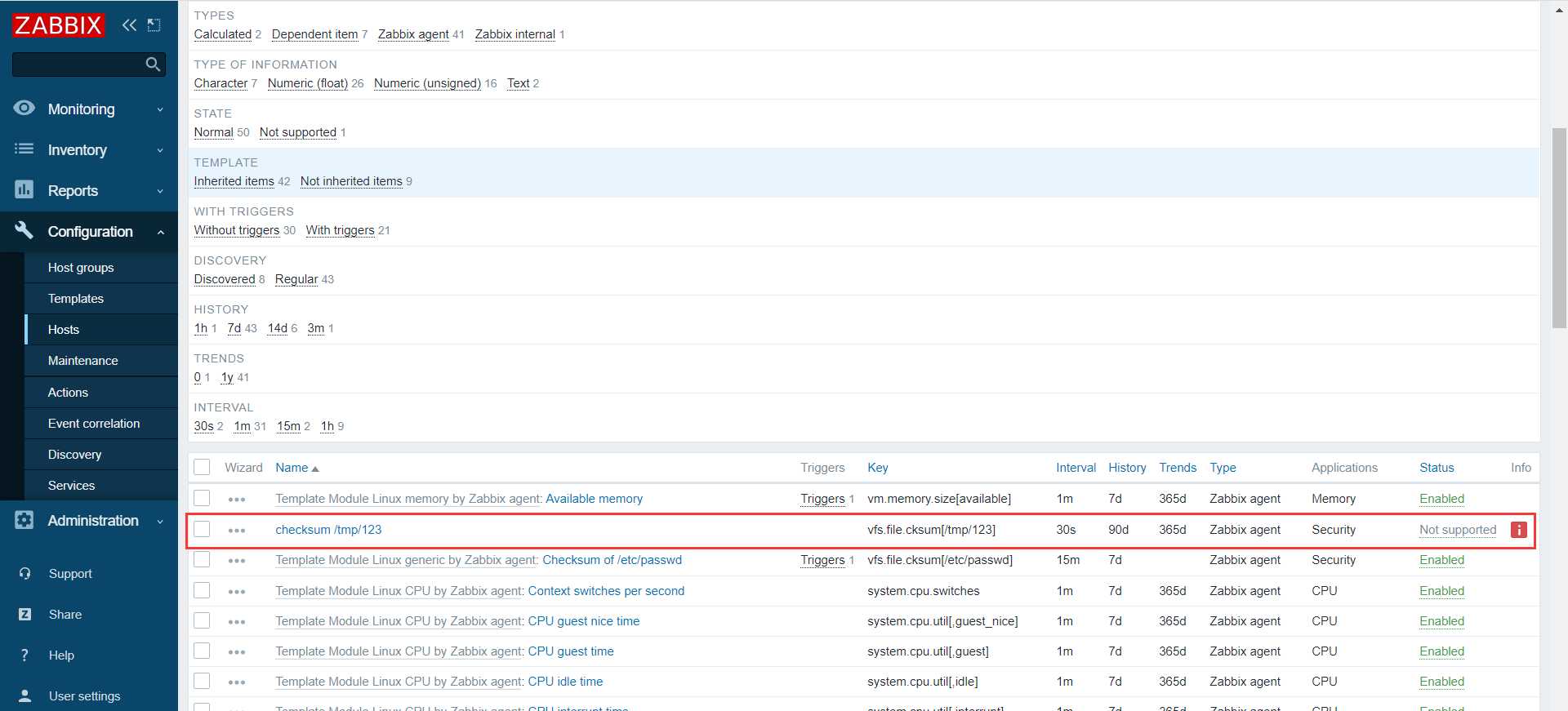The width and height of the screenshot is (1568, 711).
Task: Open wizard dots for Available memory row
Action: tap(237, 500)
